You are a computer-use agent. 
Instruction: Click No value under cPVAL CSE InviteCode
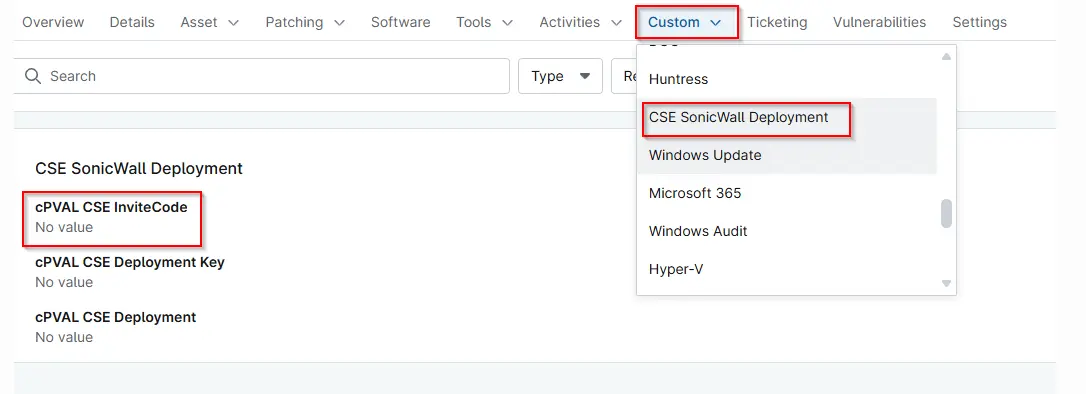click(x=64, y=227)
